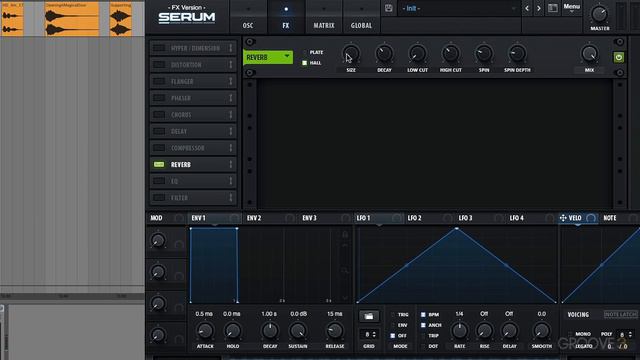Toggle the LFO BPM sync checkbox
Screen dimensions: 640x360
click(x=423, y=315)
